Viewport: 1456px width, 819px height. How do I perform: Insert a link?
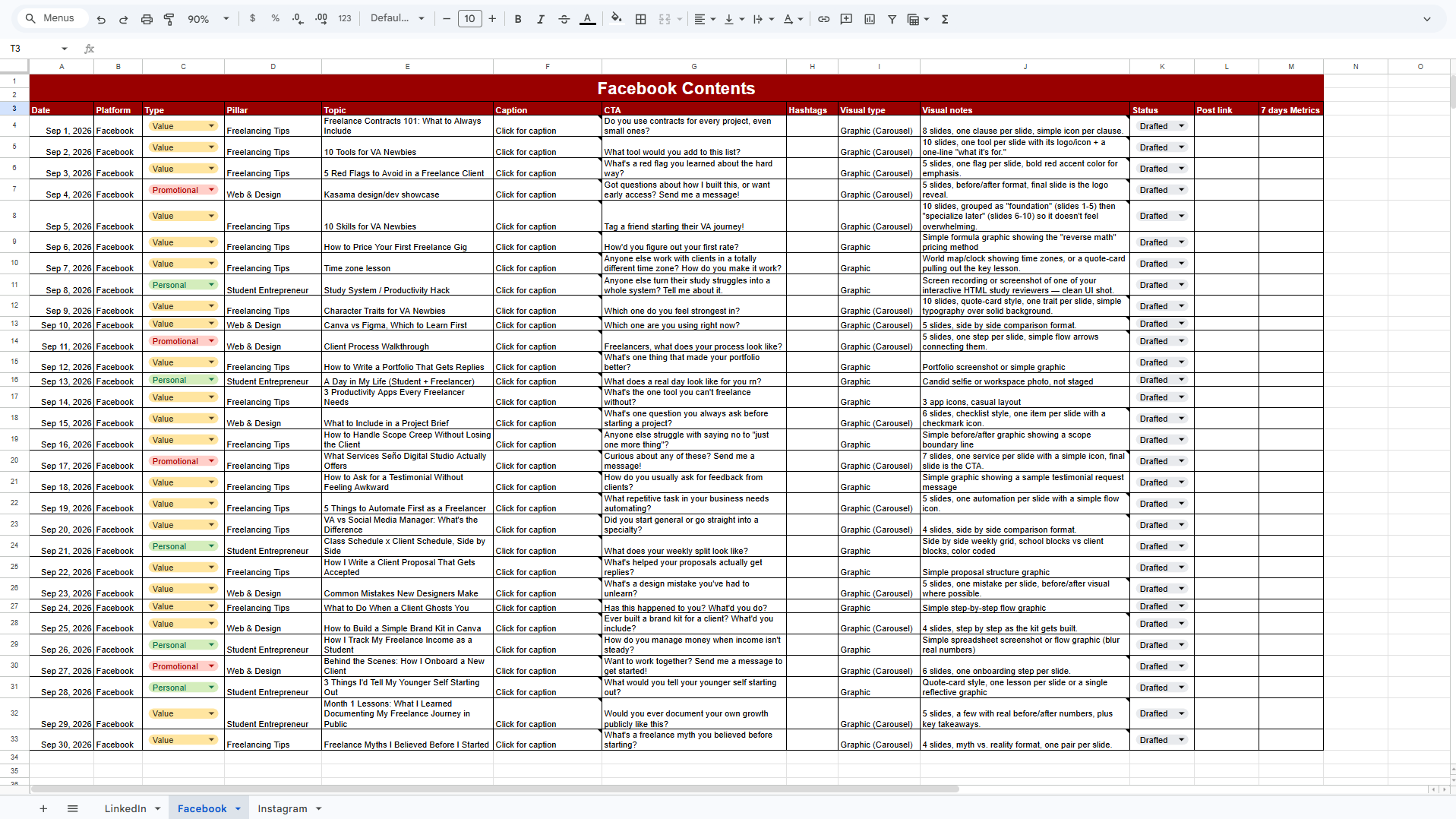(823, 19)
